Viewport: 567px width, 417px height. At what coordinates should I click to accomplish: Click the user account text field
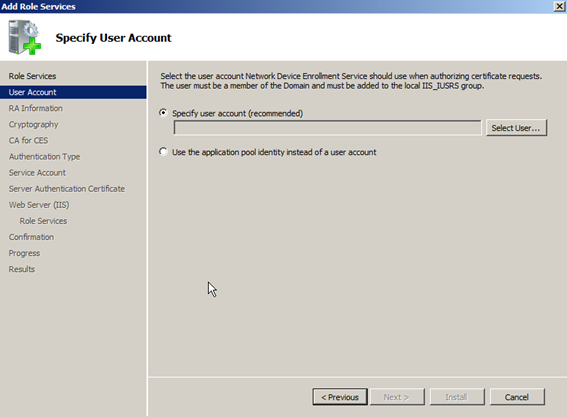pos(328,128)
